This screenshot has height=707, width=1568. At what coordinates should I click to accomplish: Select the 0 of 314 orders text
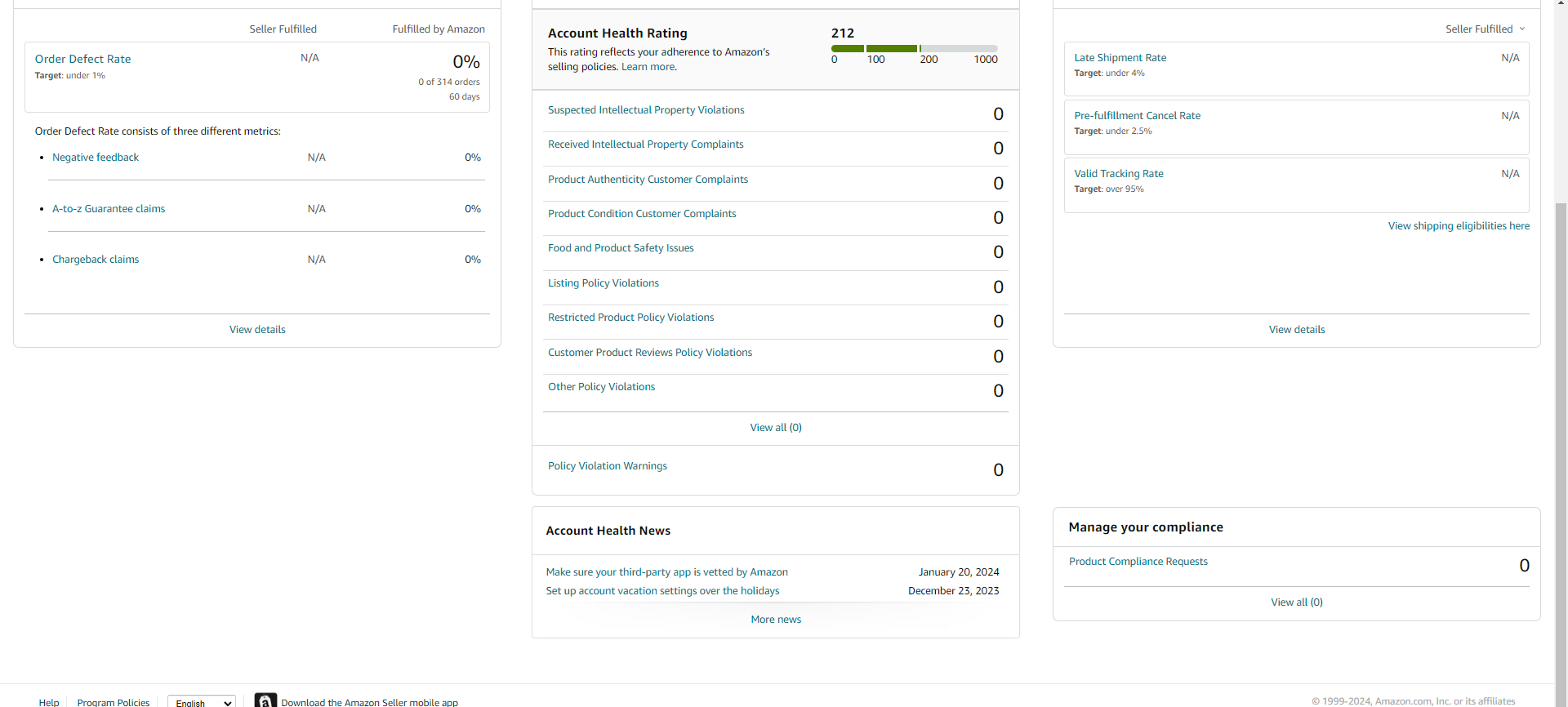pyautogui.click(x=449, y=82)
